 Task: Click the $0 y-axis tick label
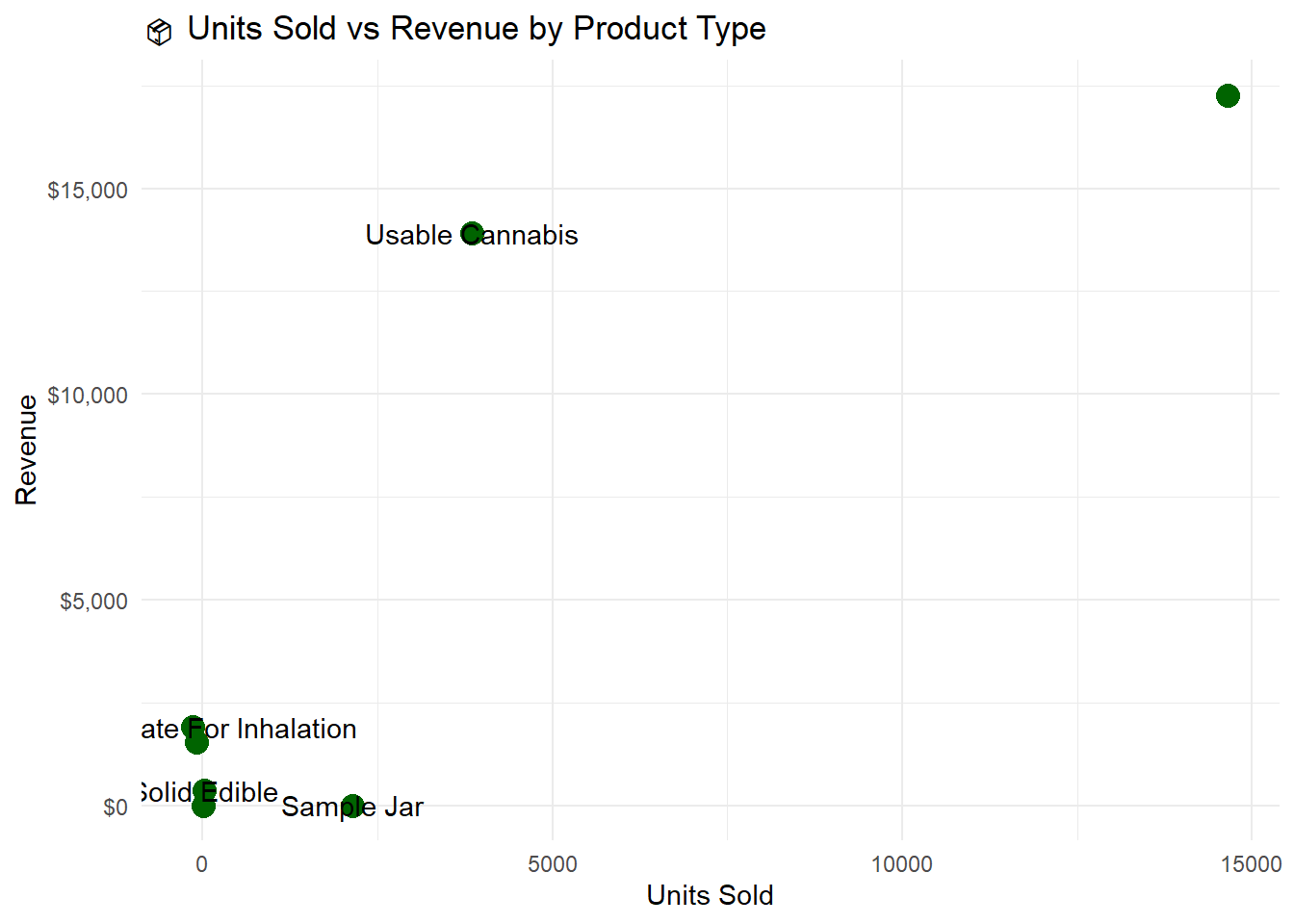(x=116, y=808)
